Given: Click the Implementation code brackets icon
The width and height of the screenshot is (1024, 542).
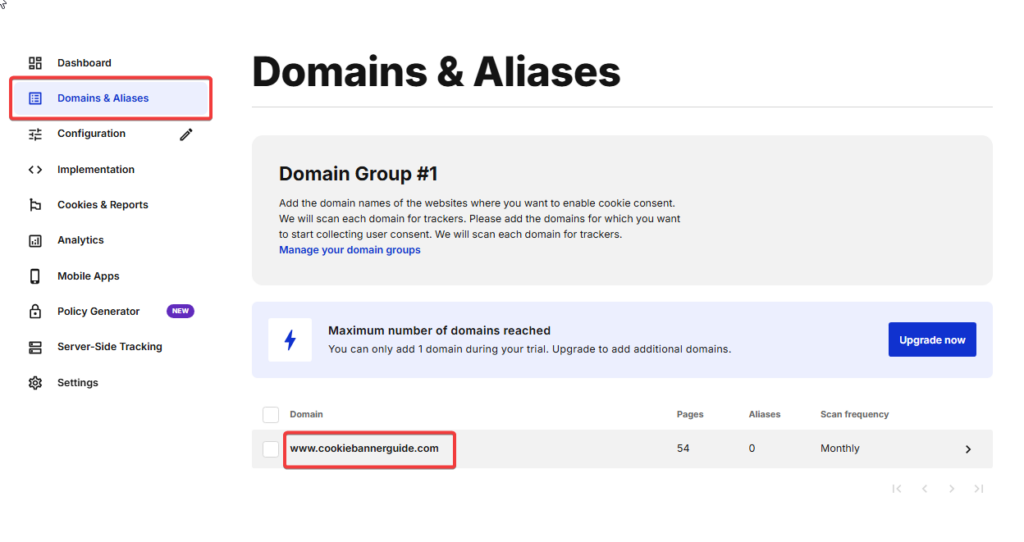Looking at the screenshot, I should (35, 170).
